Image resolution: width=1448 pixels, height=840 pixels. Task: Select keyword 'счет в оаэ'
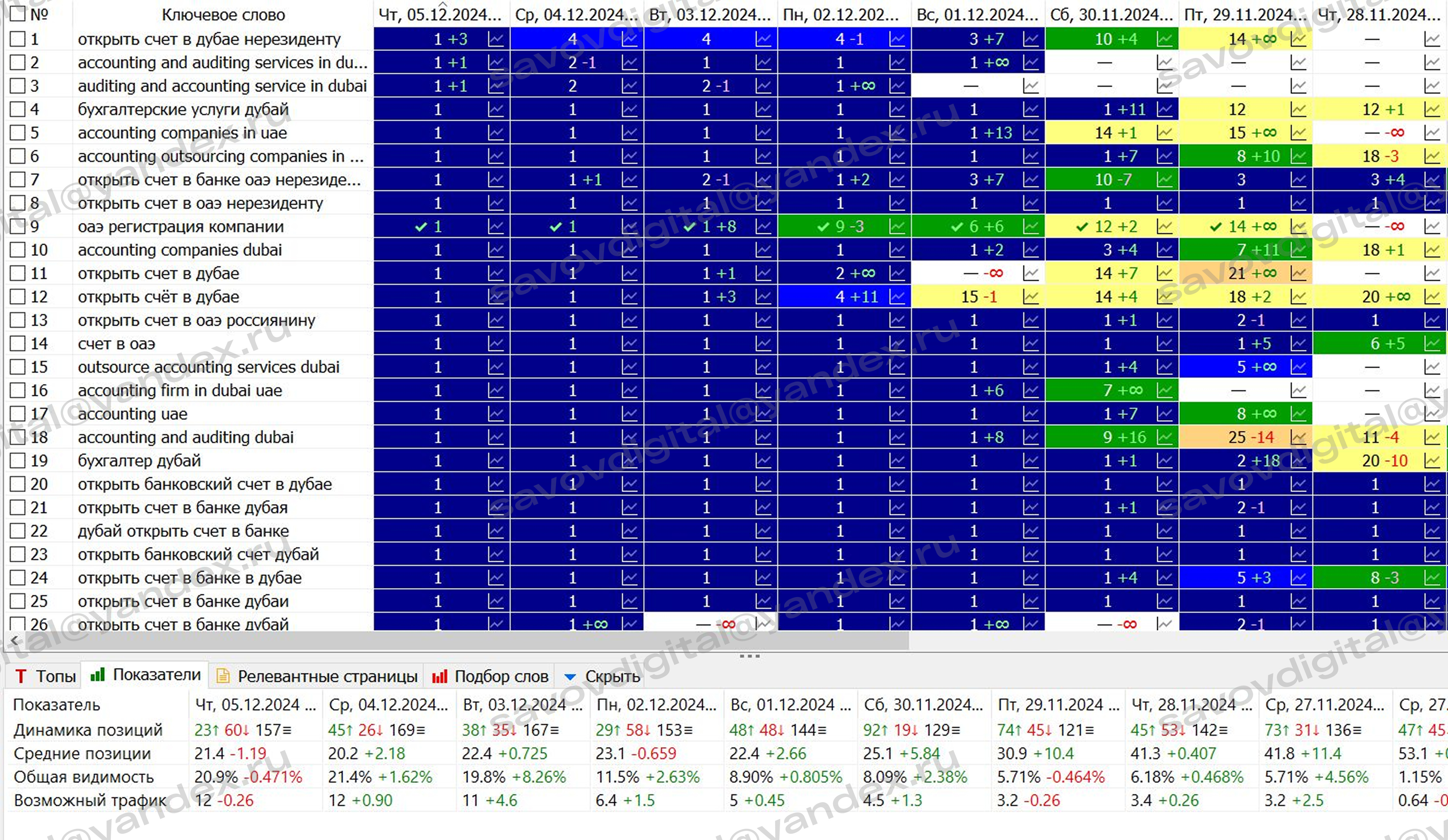pyautogui.click(x=116, y=344)
